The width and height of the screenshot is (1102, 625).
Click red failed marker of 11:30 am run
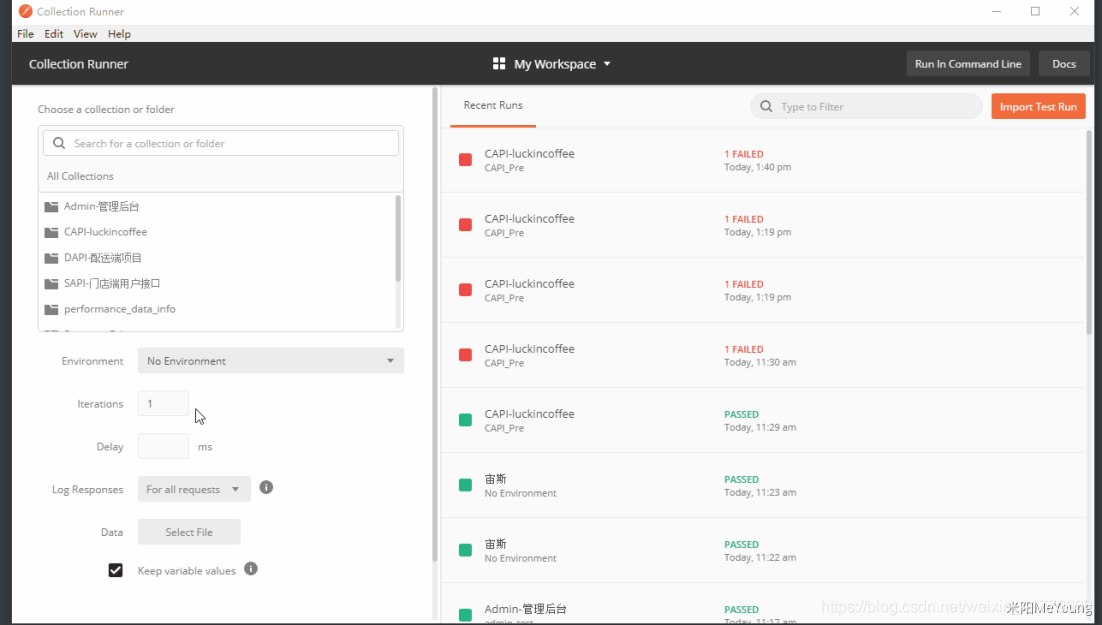(465, 354)
